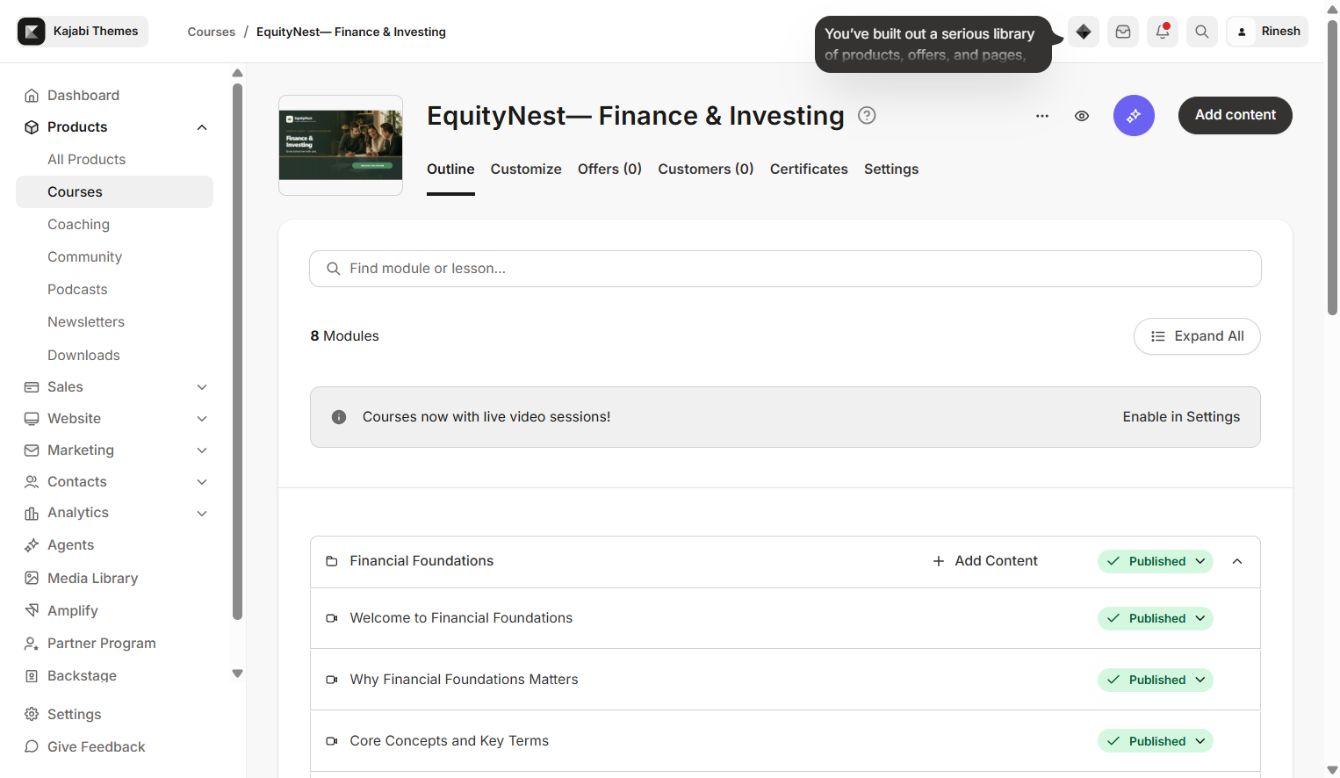Open the Why Financial Foundations Matters lesson
This screenshot has width=1340, height=778.
pos(464,679)
